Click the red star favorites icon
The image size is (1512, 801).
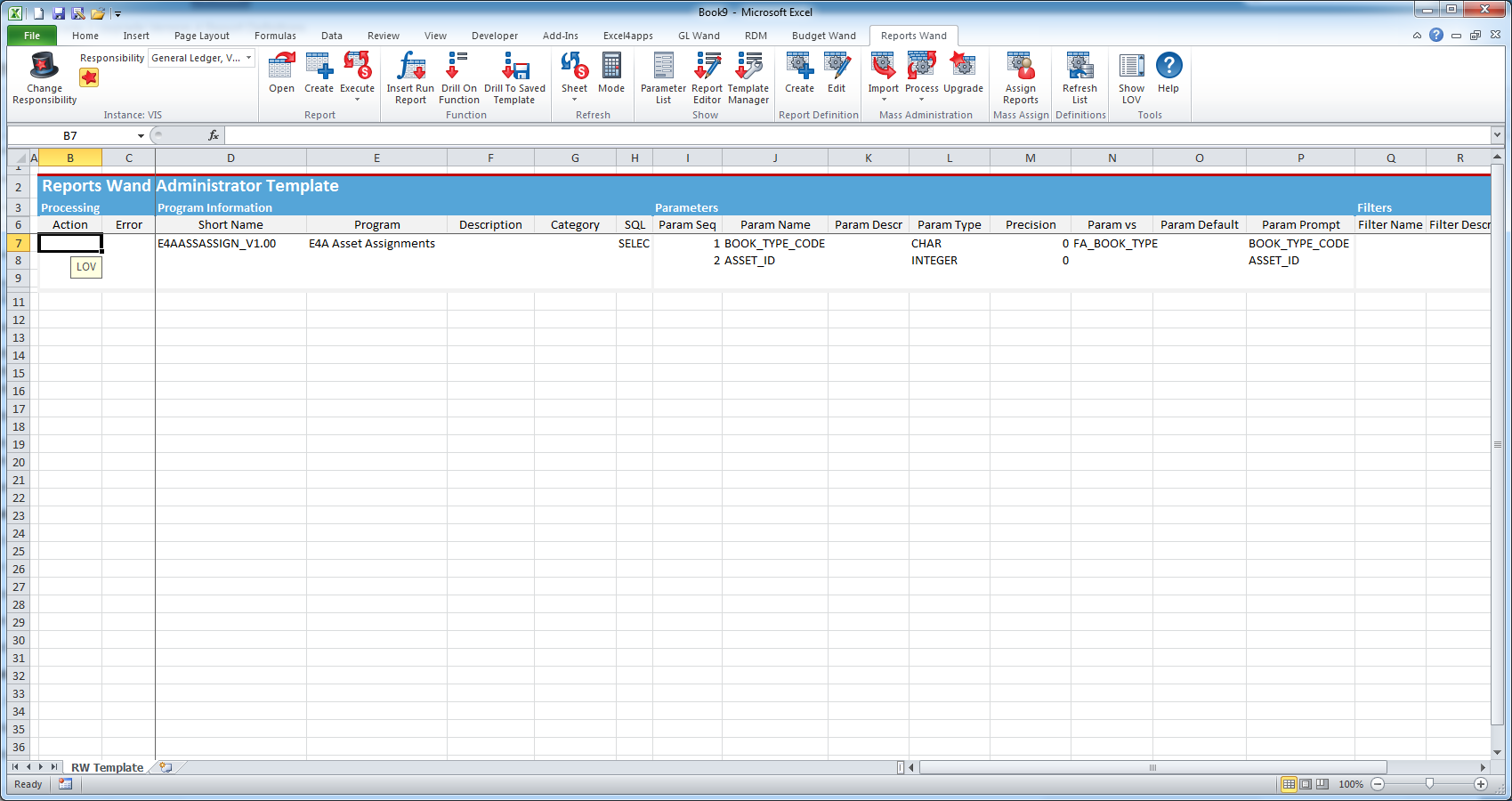pos(89,77)
